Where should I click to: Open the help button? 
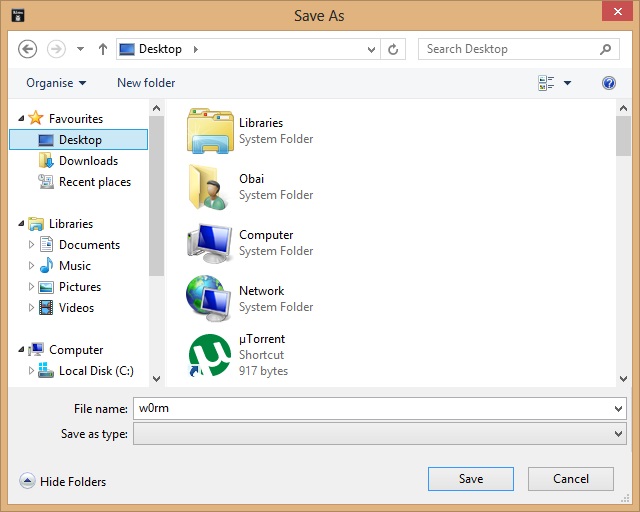pos(609,83)
